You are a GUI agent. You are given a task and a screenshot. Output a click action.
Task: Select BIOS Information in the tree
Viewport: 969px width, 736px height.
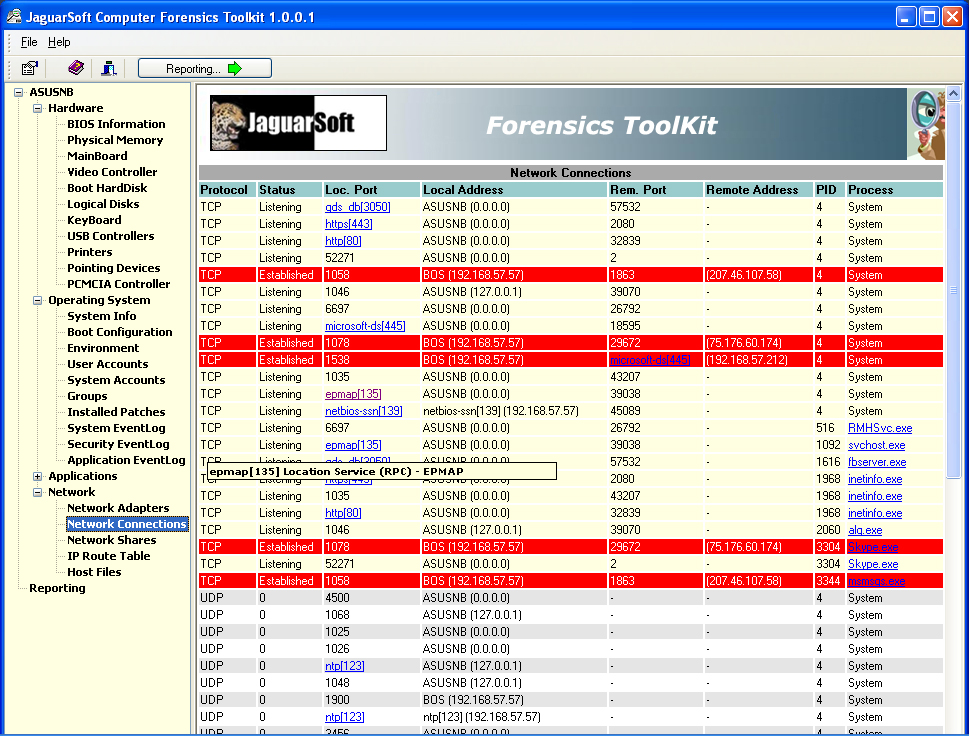point(116,124)
